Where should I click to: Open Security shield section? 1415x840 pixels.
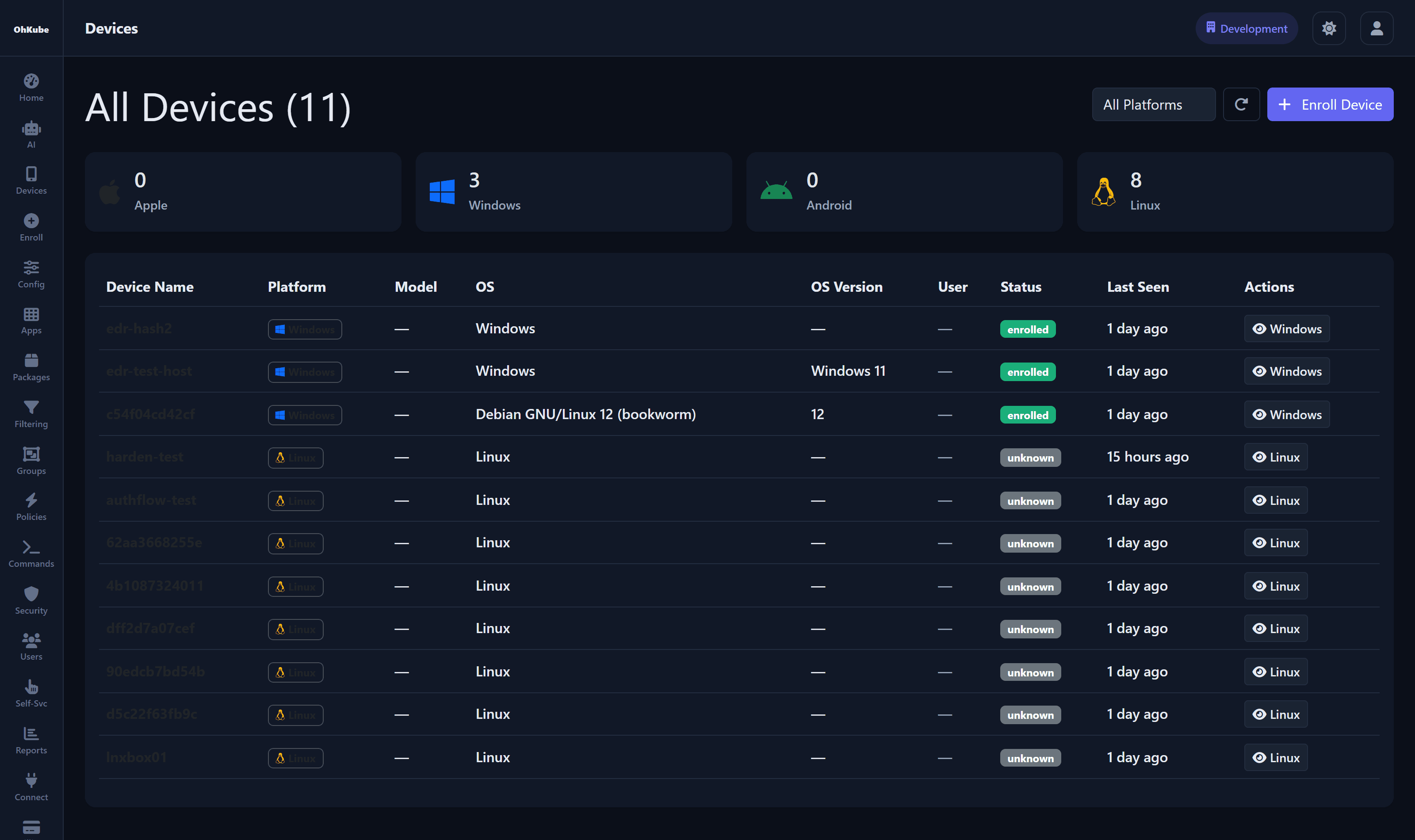[x=31, y=601]
